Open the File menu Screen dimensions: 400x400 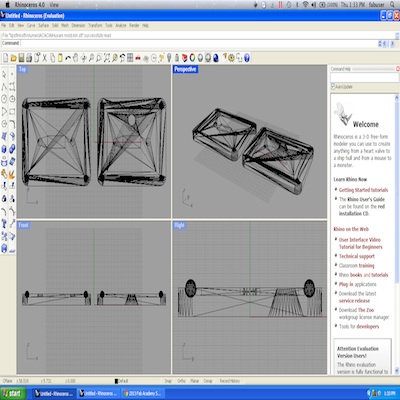tap(4, 25)
